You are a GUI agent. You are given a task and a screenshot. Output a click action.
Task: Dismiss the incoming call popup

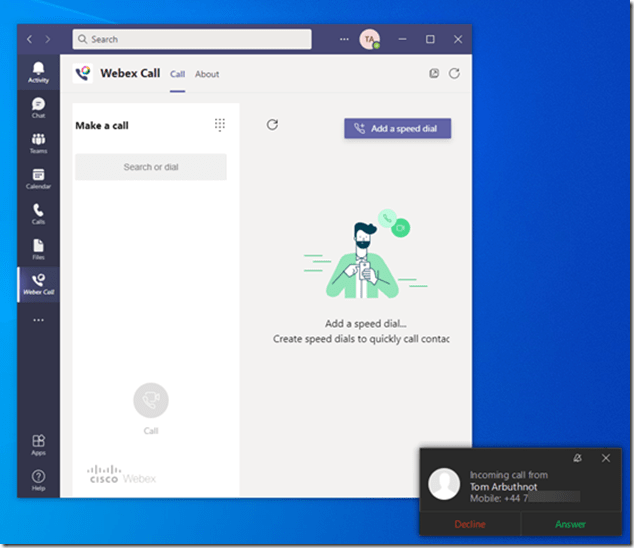pos(606,458)
